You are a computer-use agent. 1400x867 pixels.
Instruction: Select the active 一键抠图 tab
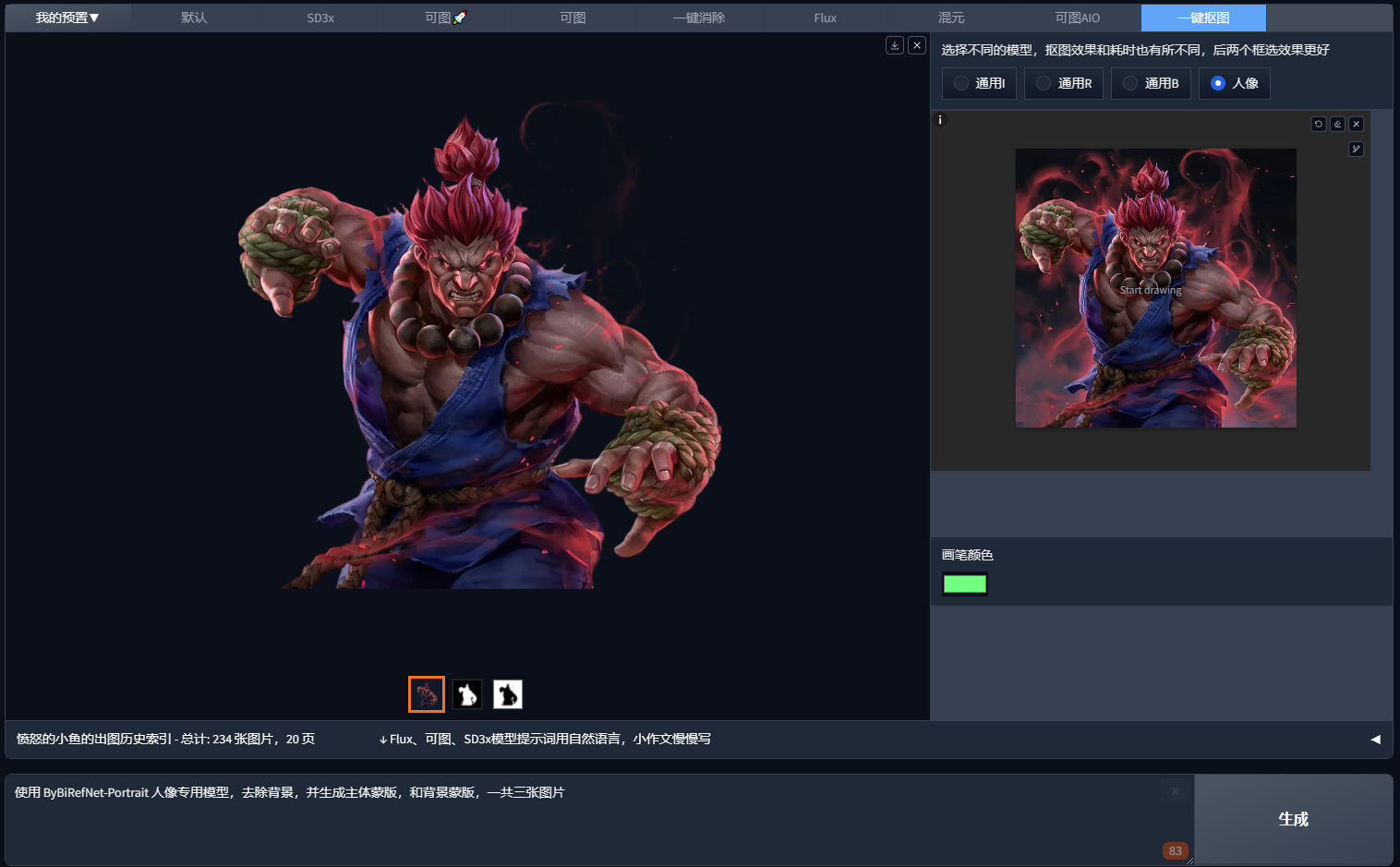pyautogui.click(x=1203, y=18)
